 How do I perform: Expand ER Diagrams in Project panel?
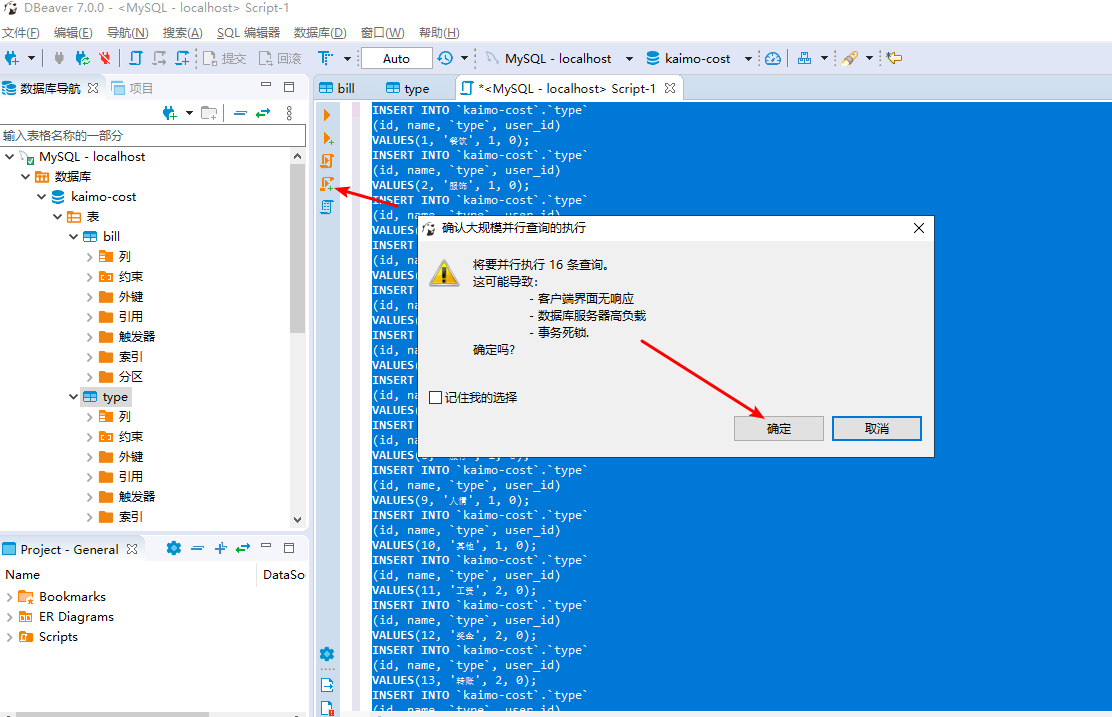pos(9,617)
